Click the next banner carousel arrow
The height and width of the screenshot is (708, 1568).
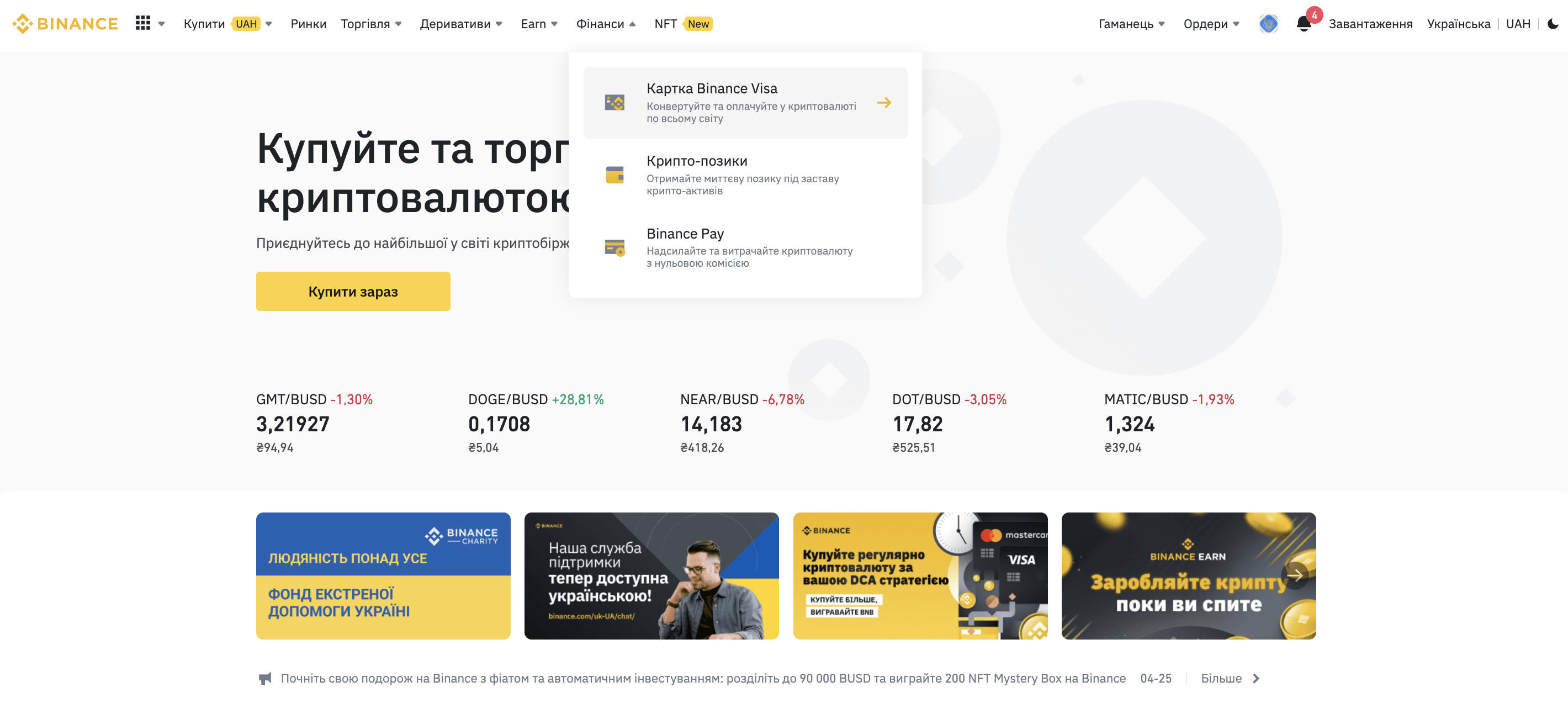coord(1295,575)
